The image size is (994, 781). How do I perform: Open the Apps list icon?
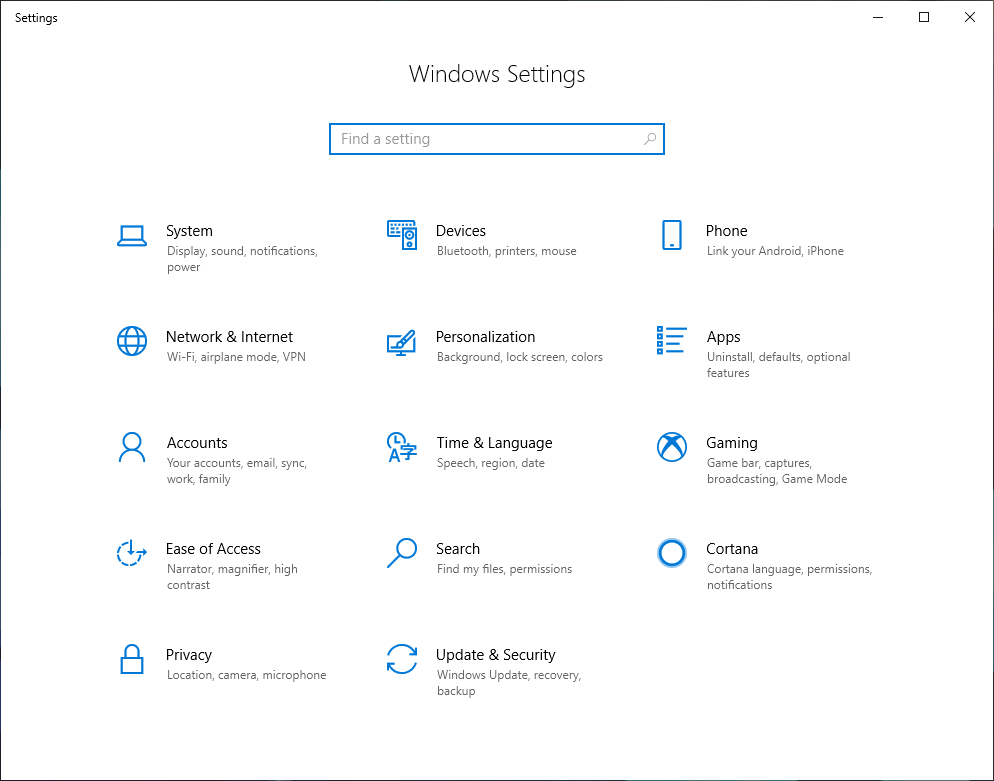coord(671,340)
